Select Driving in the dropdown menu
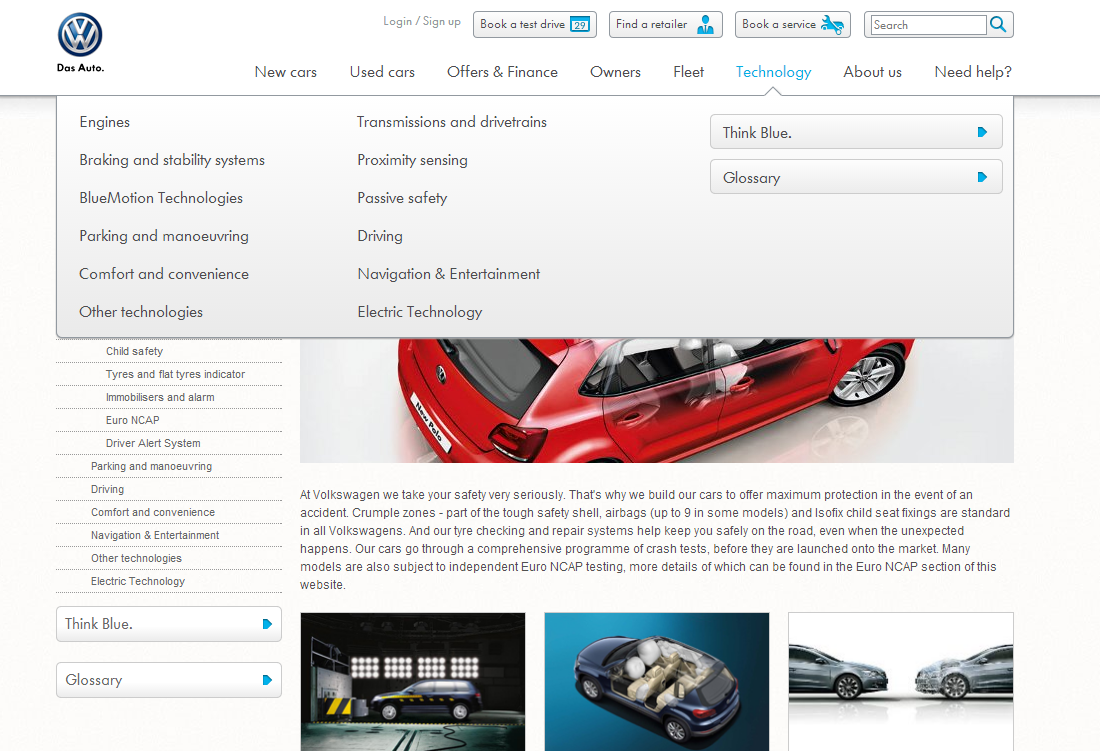 pos(380,236)
